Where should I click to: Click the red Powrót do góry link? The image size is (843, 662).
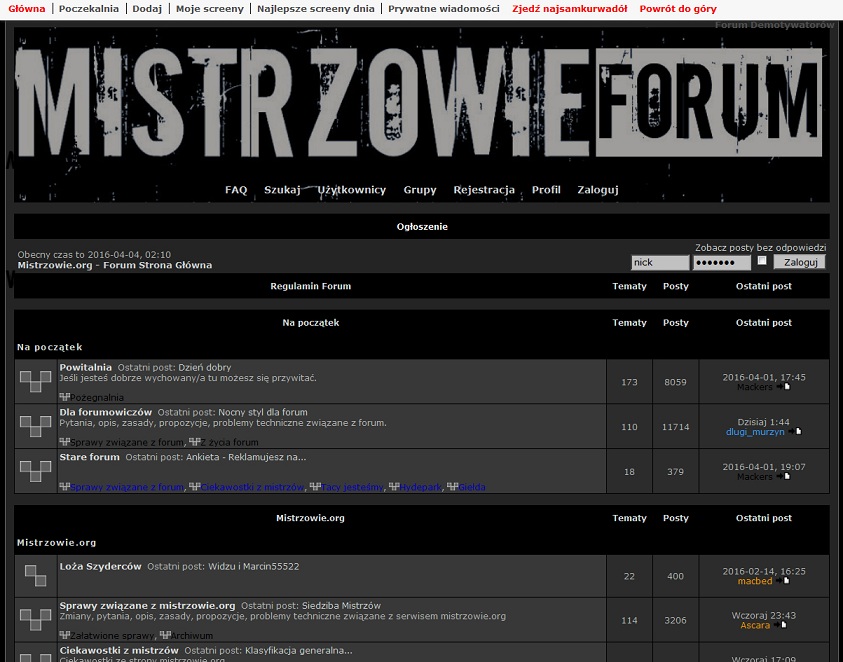[x=678, y=9]
